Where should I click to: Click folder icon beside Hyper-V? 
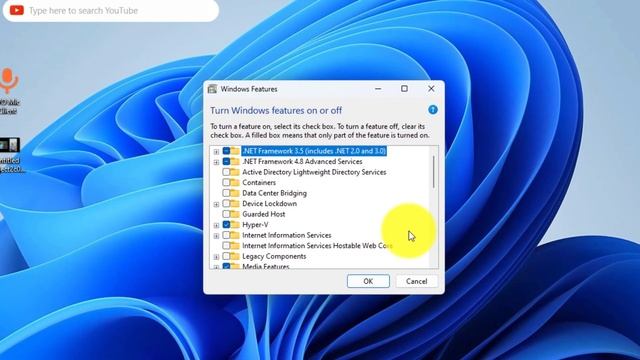tap(235, 224)
